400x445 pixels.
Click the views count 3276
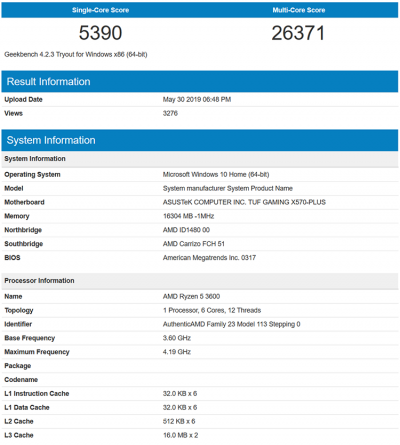[170, 113]
